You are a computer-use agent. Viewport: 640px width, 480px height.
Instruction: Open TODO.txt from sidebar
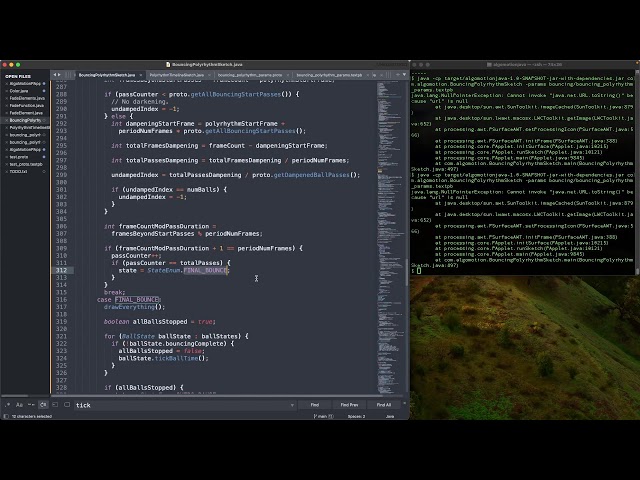[18, 172]
